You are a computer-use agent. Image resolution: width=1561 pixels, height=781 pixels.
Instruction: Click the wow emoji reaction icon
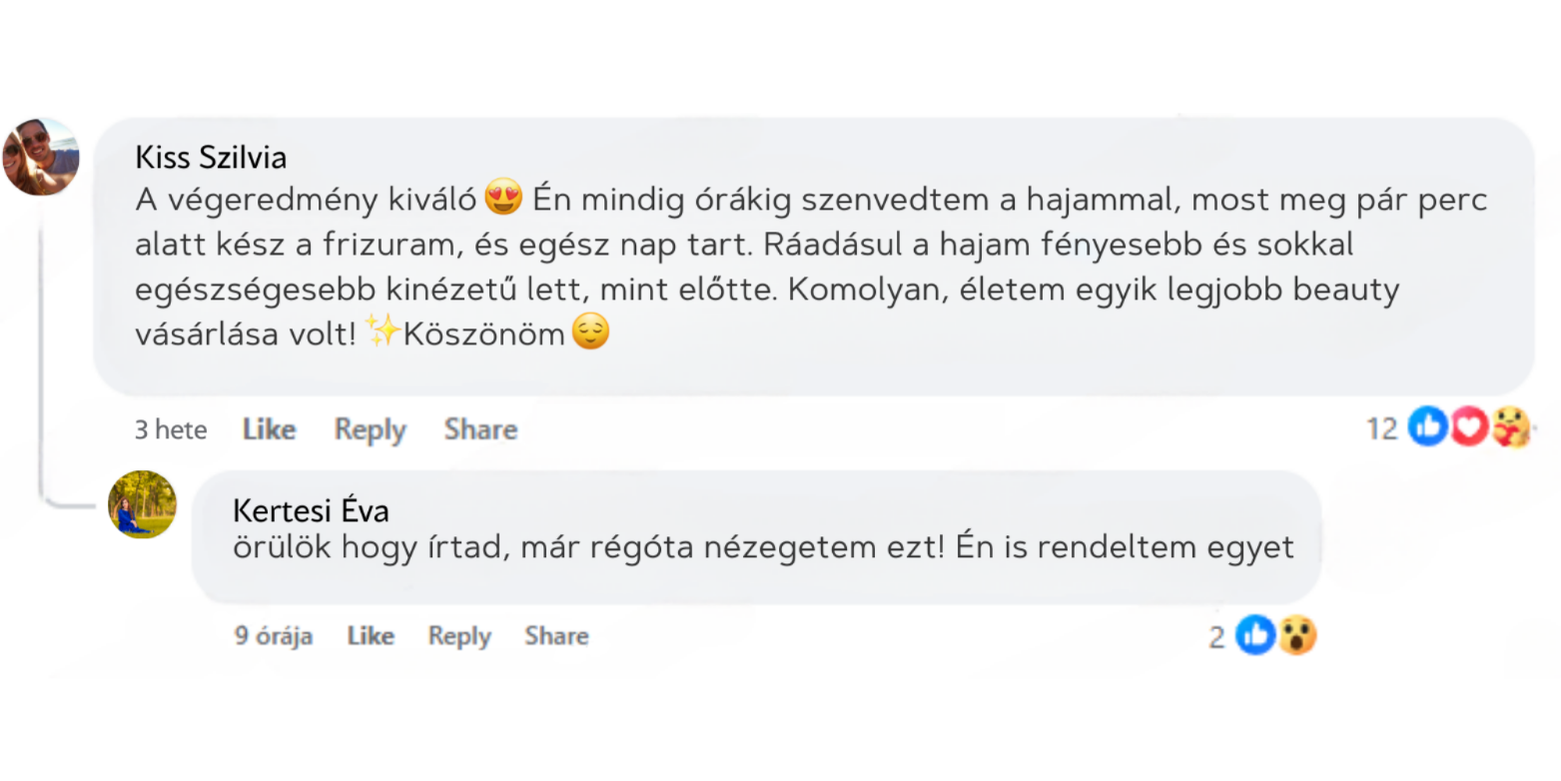(x=1296, y=635)
